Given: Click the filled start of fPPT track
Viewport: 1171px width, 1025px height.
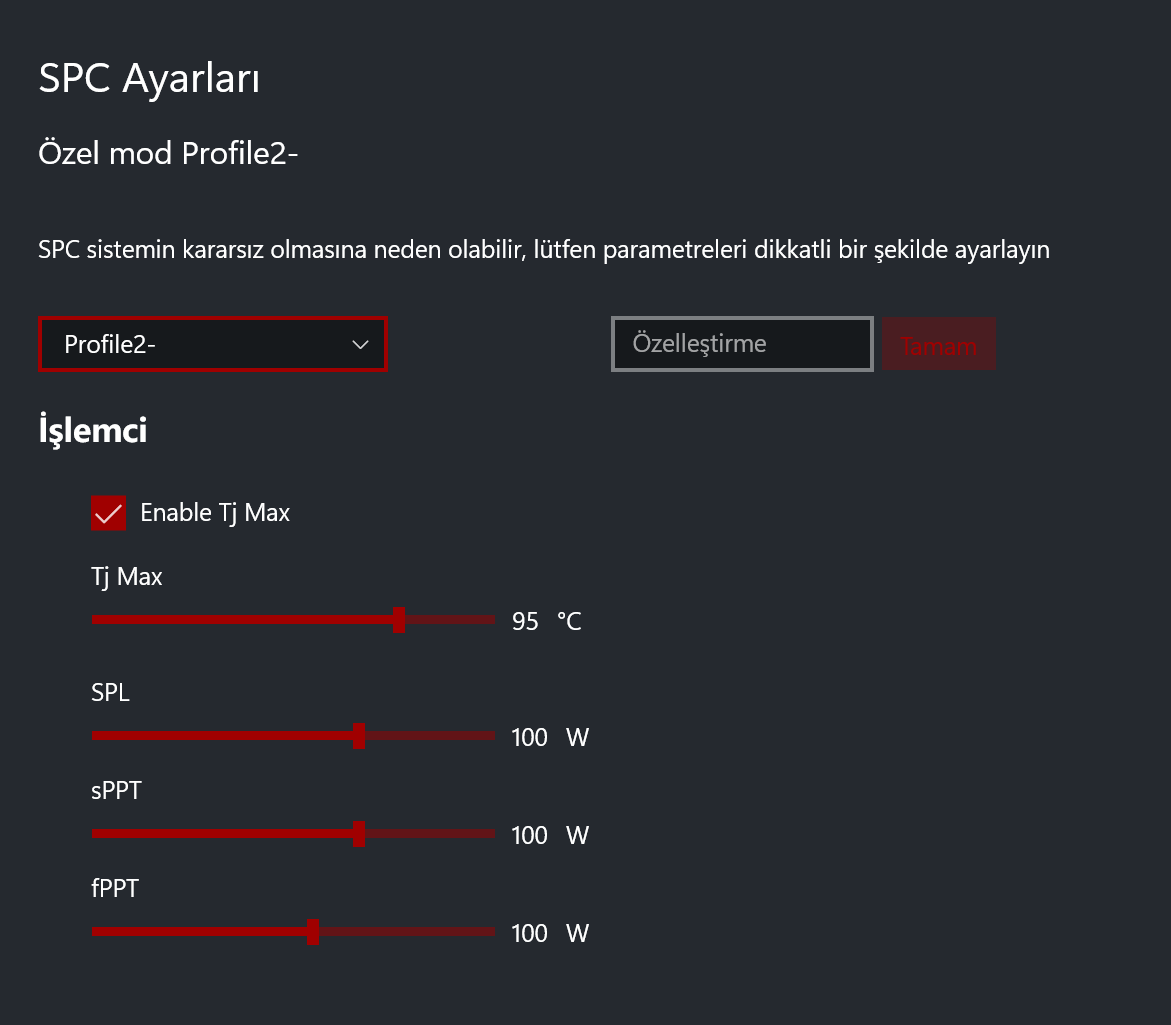Looking at the screenshot, I should [199, 932].
